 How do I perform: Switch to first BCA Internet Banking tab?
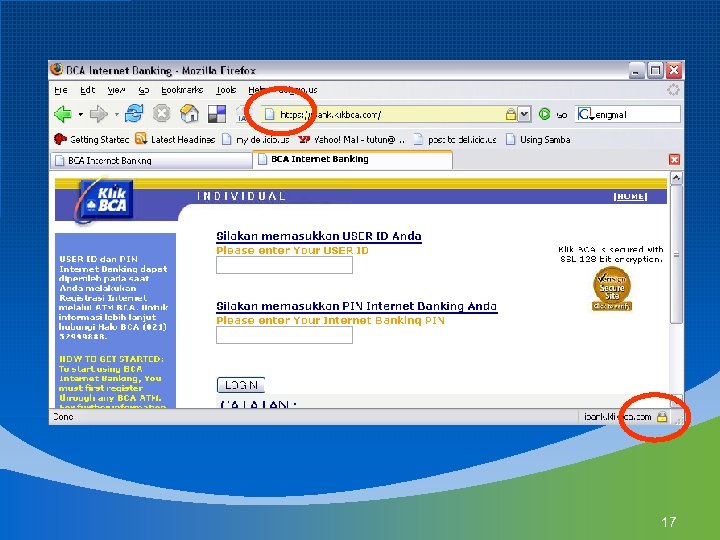(x=151, y=160)
